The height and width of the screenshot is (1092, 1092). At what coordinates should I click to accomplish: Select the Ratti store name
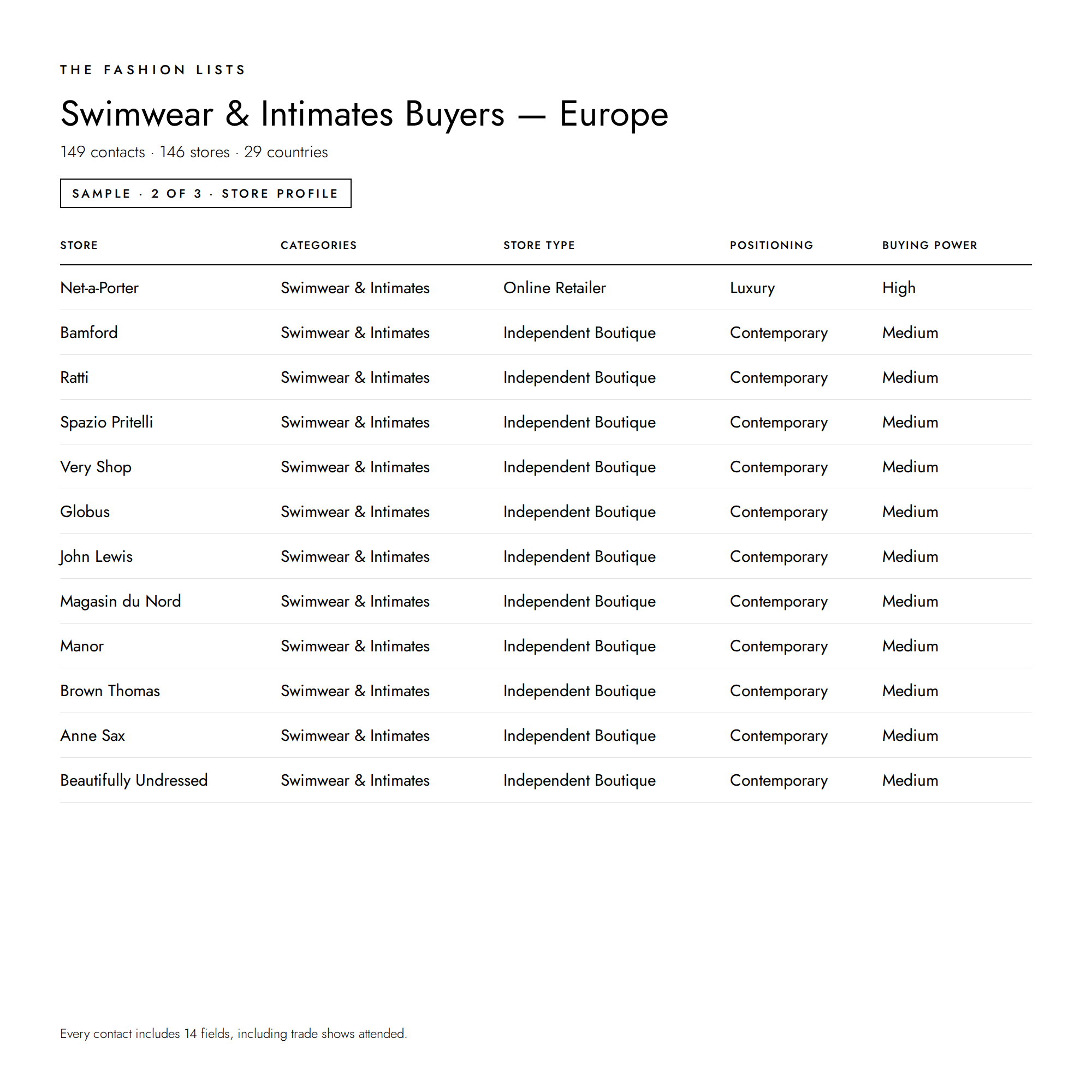pyautogui.click(x=75, y=377)
